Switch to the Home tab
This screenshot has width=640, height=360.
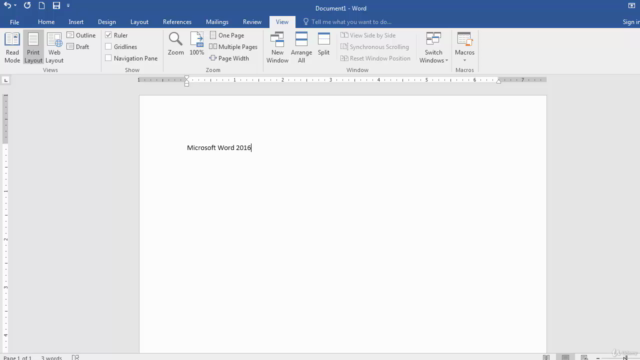[46, 22]
